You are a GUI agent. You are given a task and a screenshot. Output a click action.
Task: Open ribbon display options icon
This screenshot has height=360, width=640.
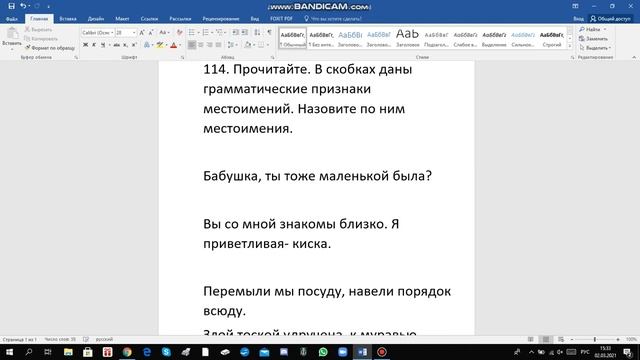coord(575,6)
